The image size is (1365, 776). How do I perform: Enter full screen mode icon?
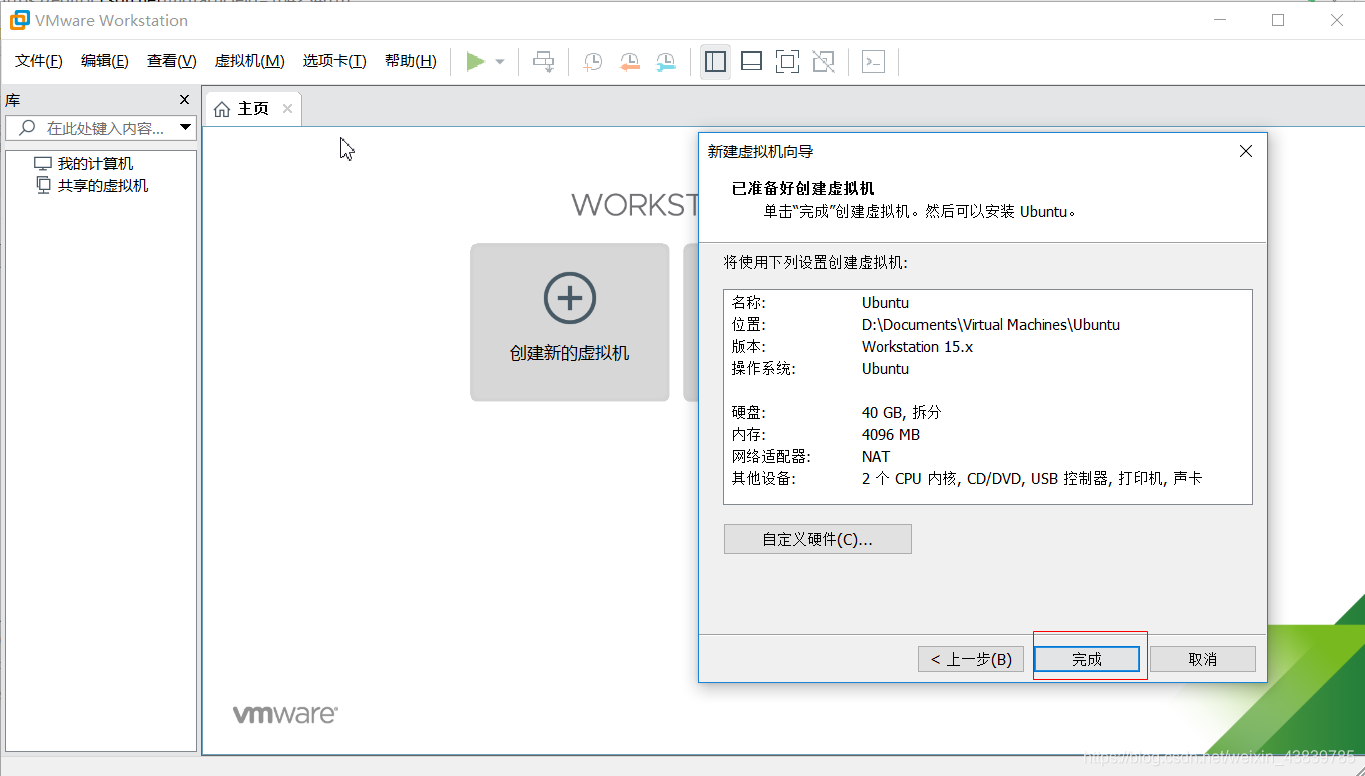coord(787,62)
